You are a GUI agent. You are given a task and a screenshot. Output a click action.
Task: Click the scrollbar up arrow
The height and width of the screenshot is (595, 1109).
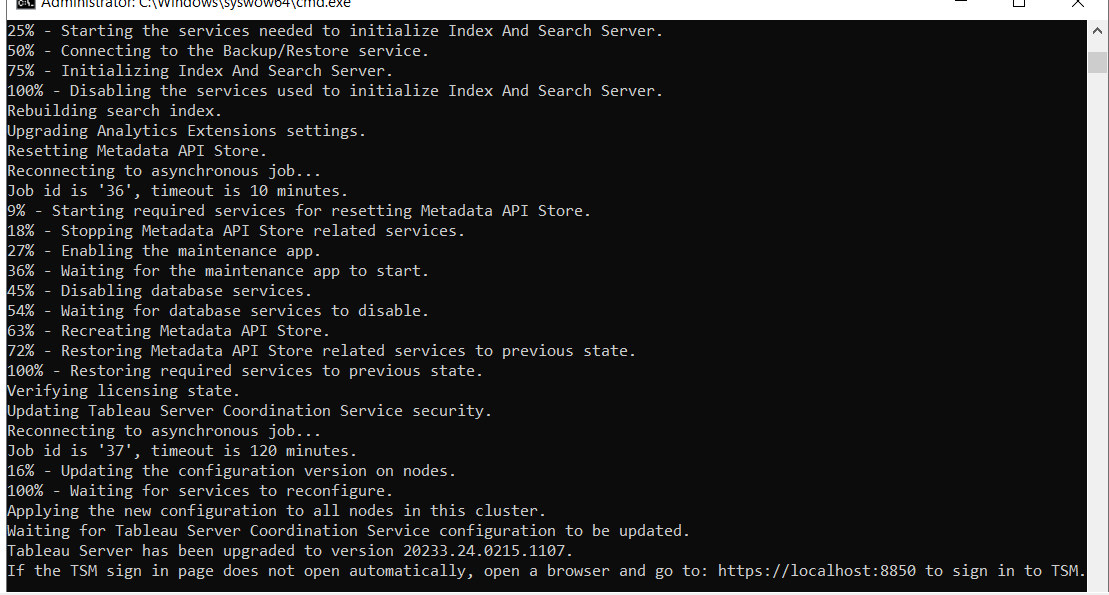[1097, 30]
